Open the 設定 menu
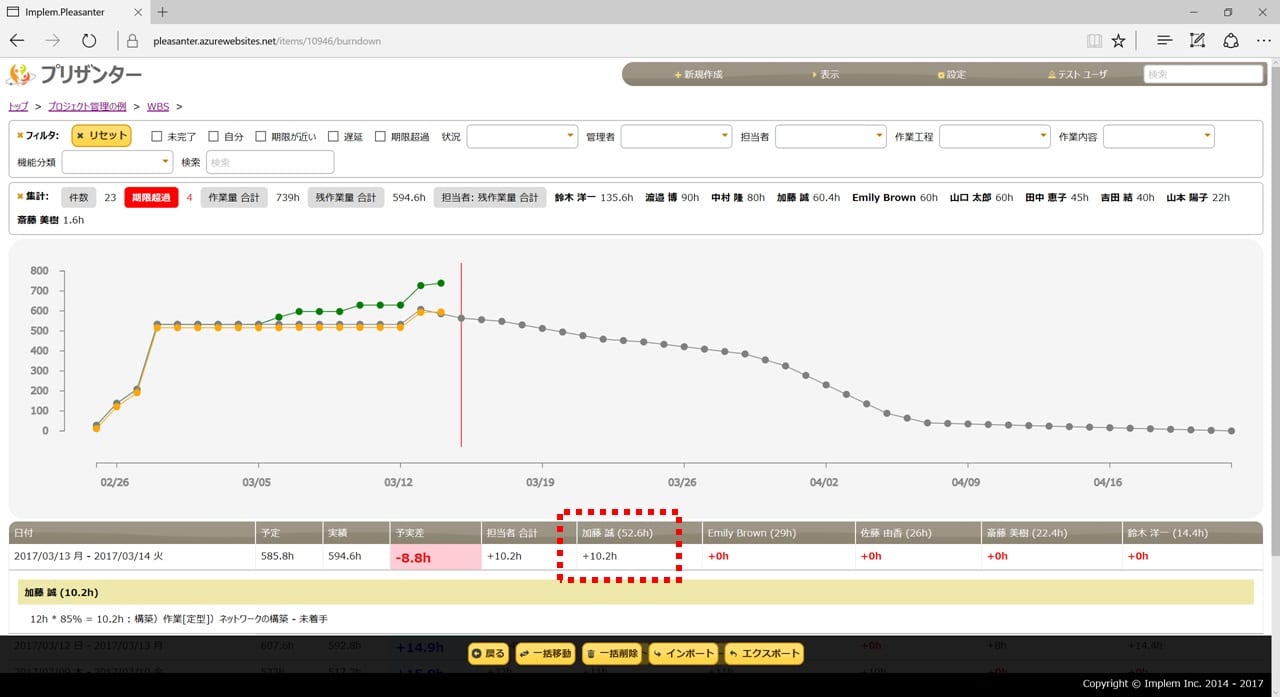The width and height of the screenshot is (1280, 697). click(952, 75)
